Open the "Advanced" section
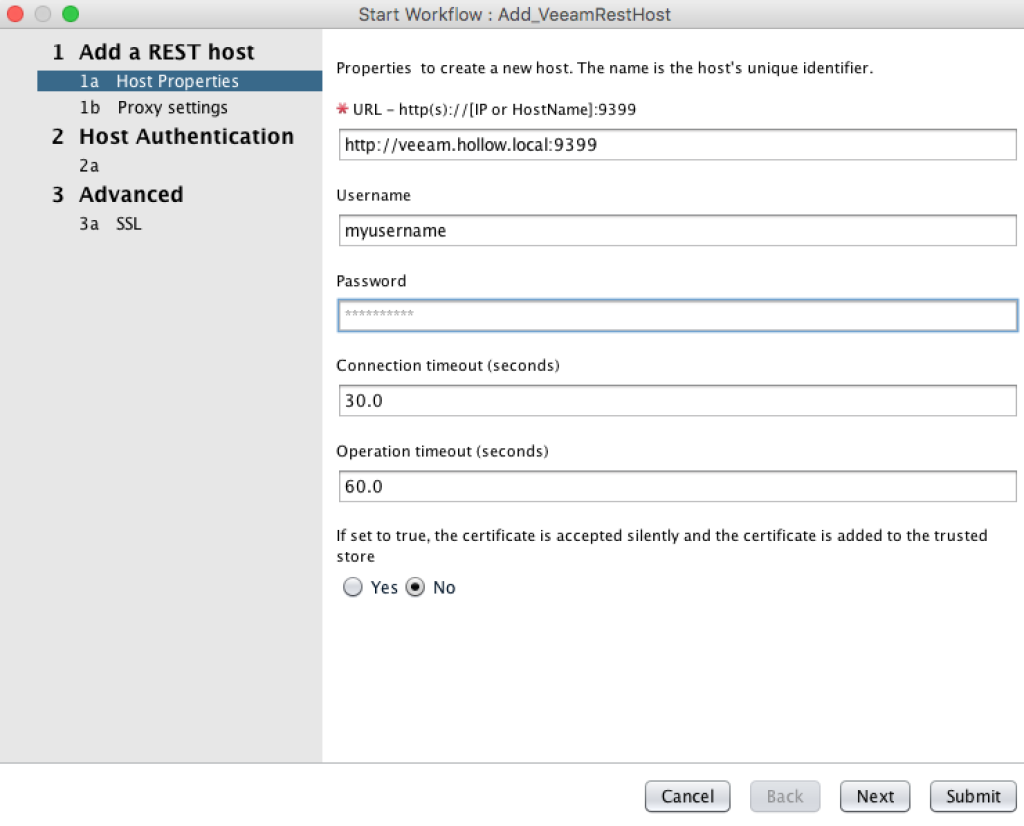 (130, 194)
